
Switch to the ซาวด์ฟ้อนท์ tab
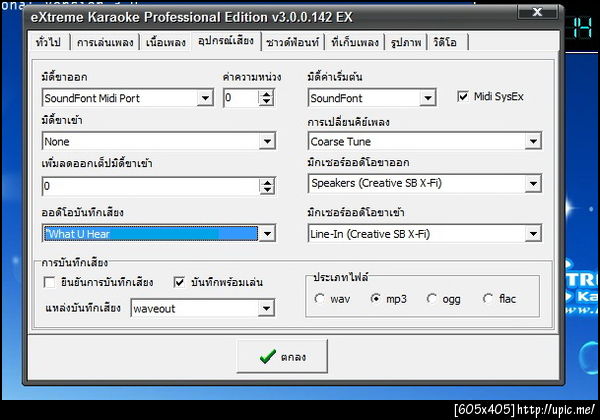[293, 42]
